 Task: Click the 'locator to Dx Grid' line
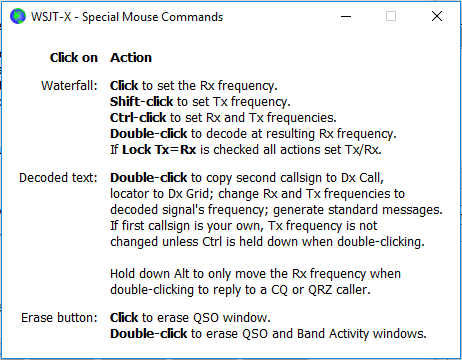pos(257,194)
